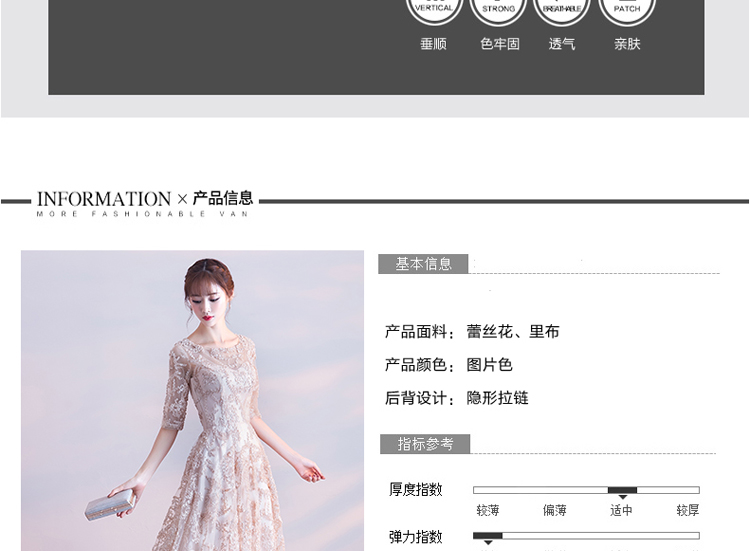The height and width of the screenshot is (551, 750).
Task: Open the lace dress model photo
Action: [192, 400]
